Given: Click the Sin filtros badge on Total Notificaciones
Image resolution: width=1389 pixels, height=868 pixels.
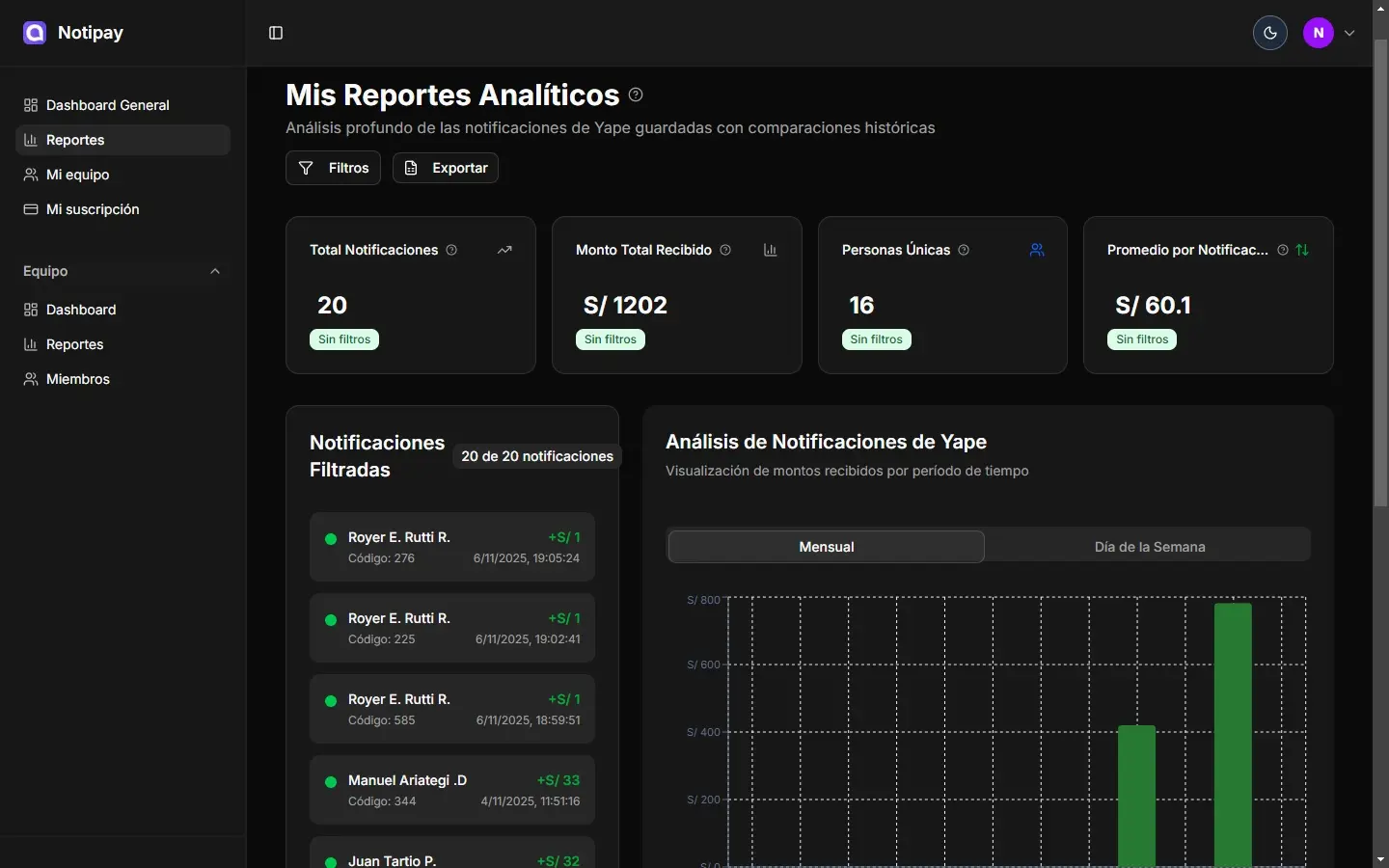Looking at the screenshot, I should click(343, 339).
